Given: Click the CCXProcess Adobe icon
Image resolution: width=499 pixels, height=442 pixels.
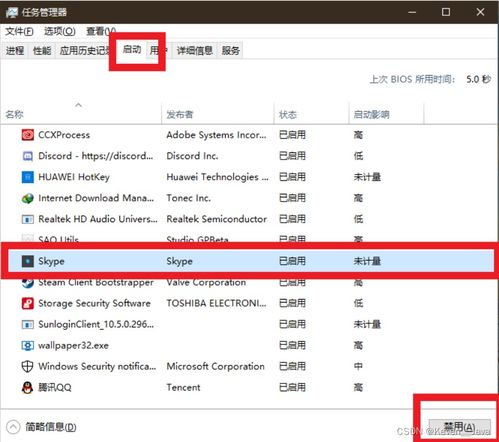Looking at the screenshot, I should [x=28, y=135].
